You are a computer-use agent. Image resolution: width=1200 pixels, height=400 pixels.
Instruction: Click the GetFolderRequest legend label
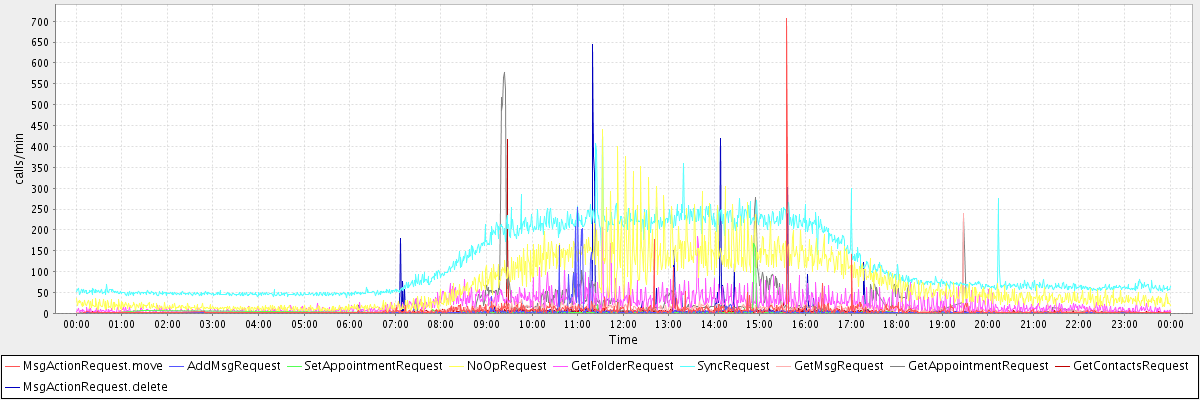point(624,366)
